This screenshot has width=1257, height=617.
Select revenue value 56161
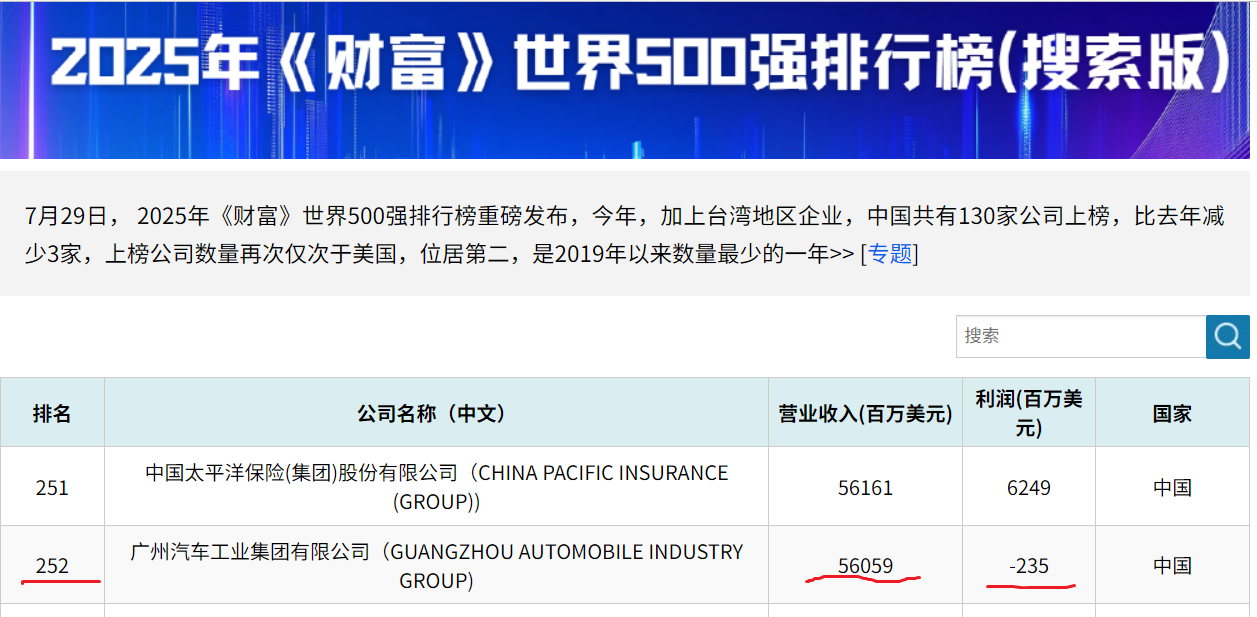coord(866,488)
